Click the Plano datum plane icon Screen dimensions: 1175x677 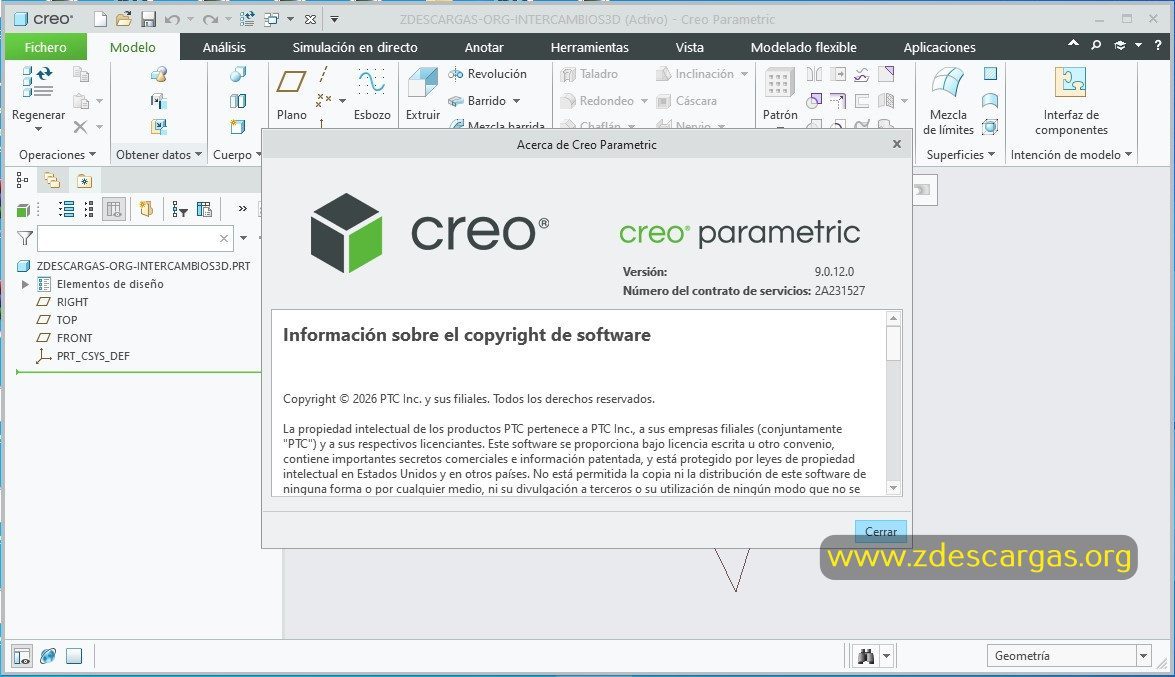pos(292,81)
